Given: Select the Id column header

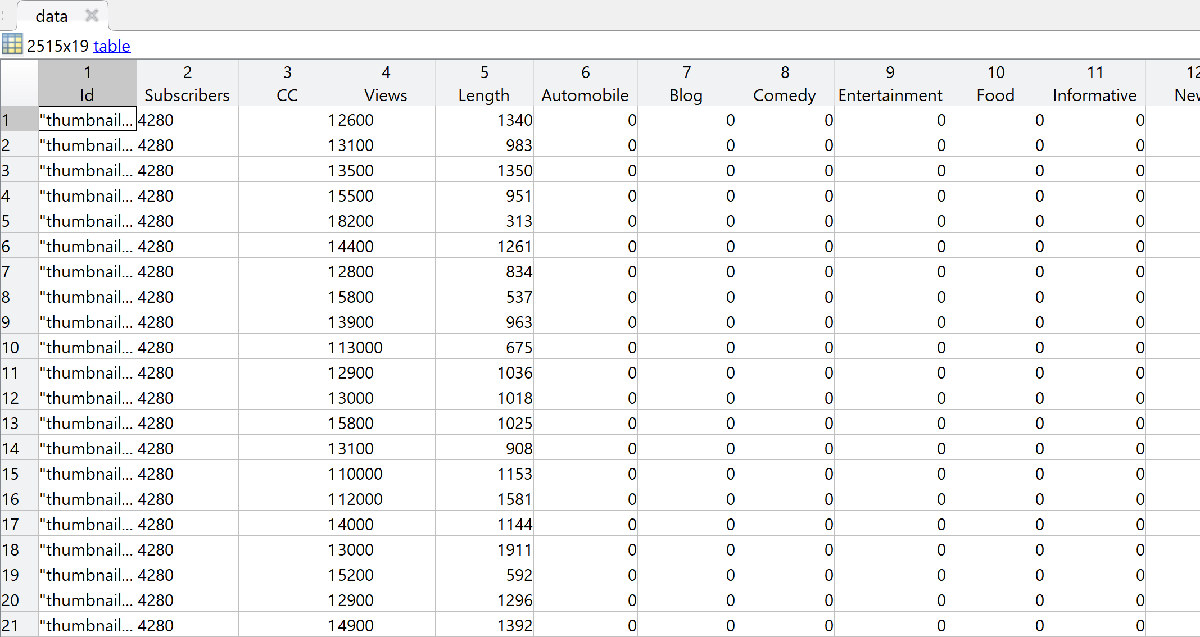Looking at the screenshot, I should [x=87, y=84].
